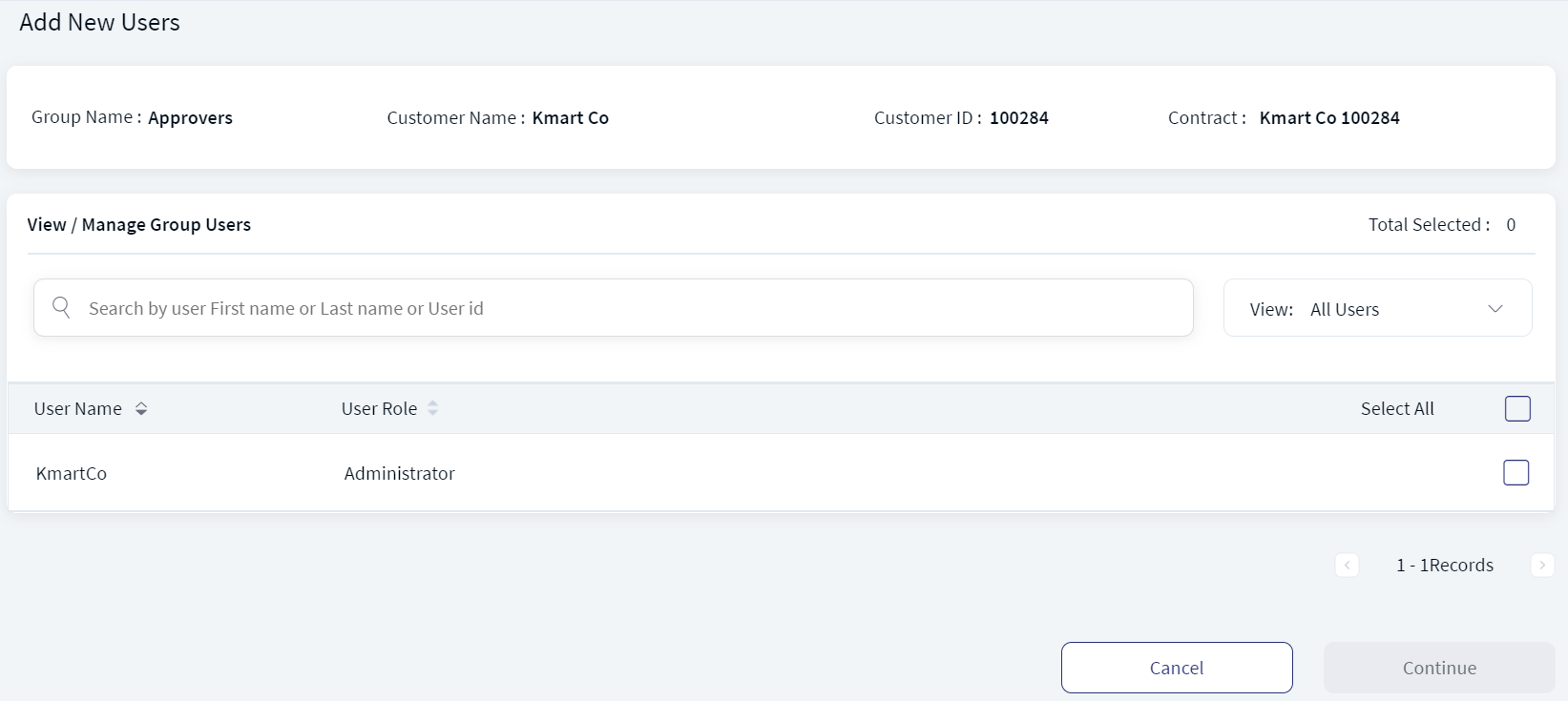This screenshot has width=1568, height=701.
Task: Click the Cancel button
Action: tap(1177, 668)
